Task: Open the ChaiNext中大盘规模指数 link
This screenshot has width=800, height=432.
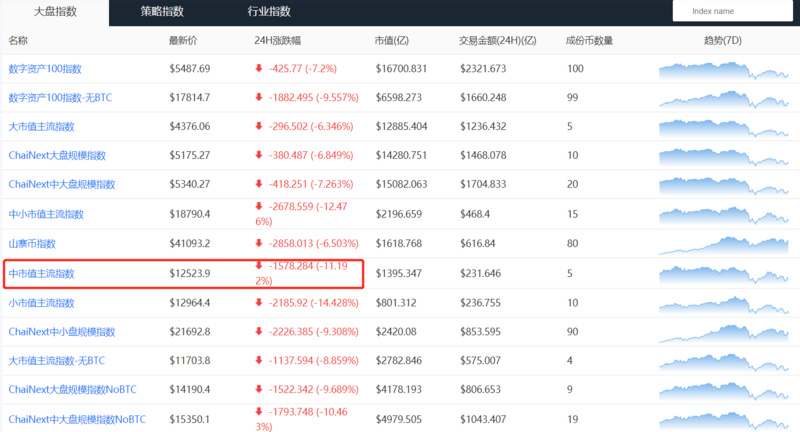Action: pos(61,185)
